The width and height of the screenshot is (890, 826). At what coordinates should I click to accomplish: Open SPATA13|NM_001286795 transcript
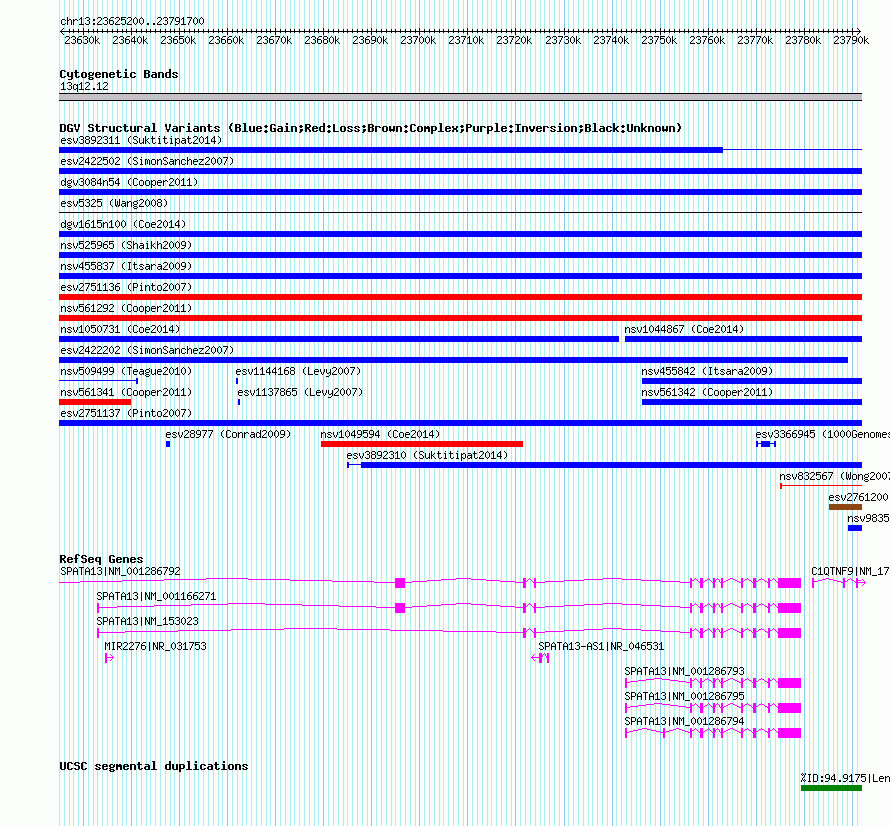tap(713, 707)
